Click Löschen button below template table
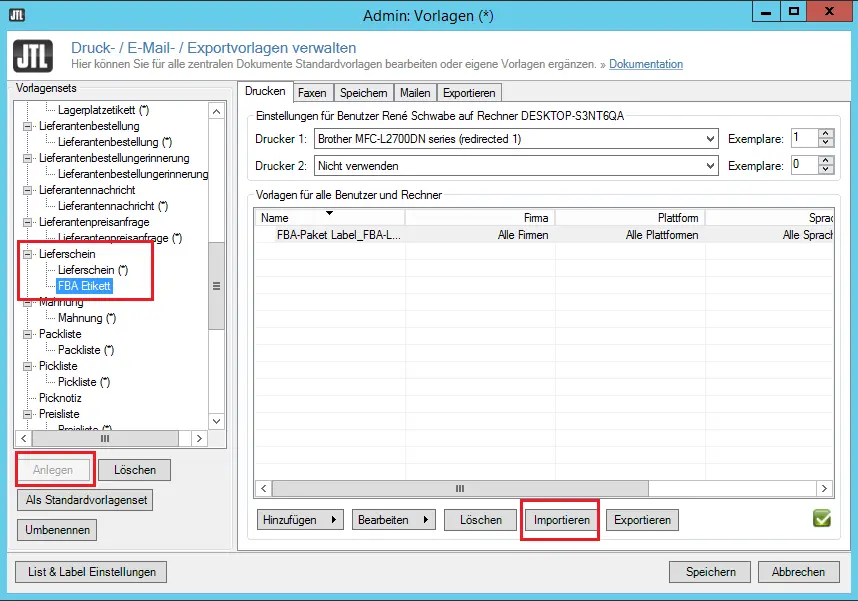 click(480, 520)
